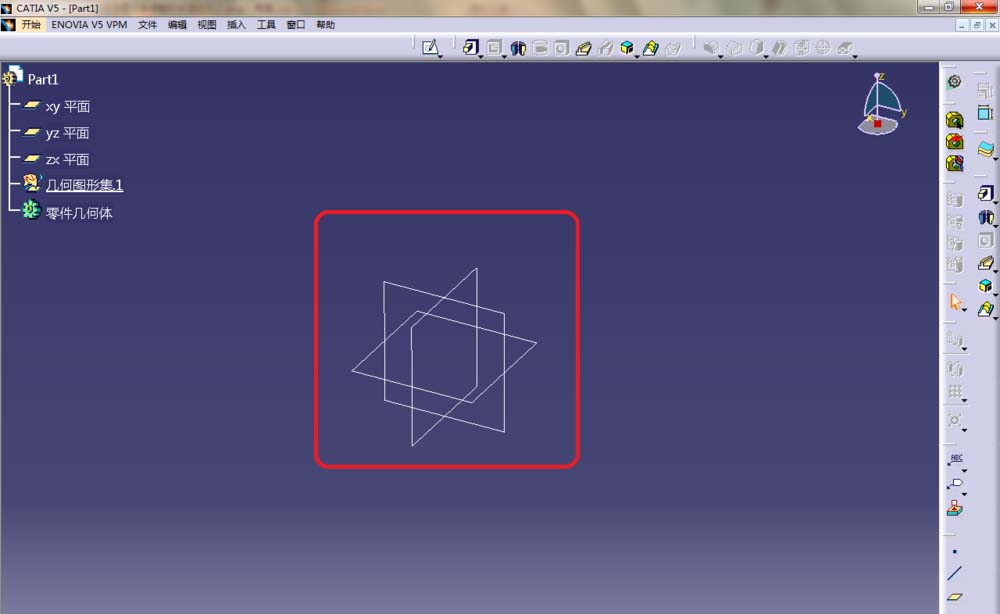Click the layered surfaces icon in the right column
Screen dimensions: 1000x614
pyautogui.click(x=985, y=149)
